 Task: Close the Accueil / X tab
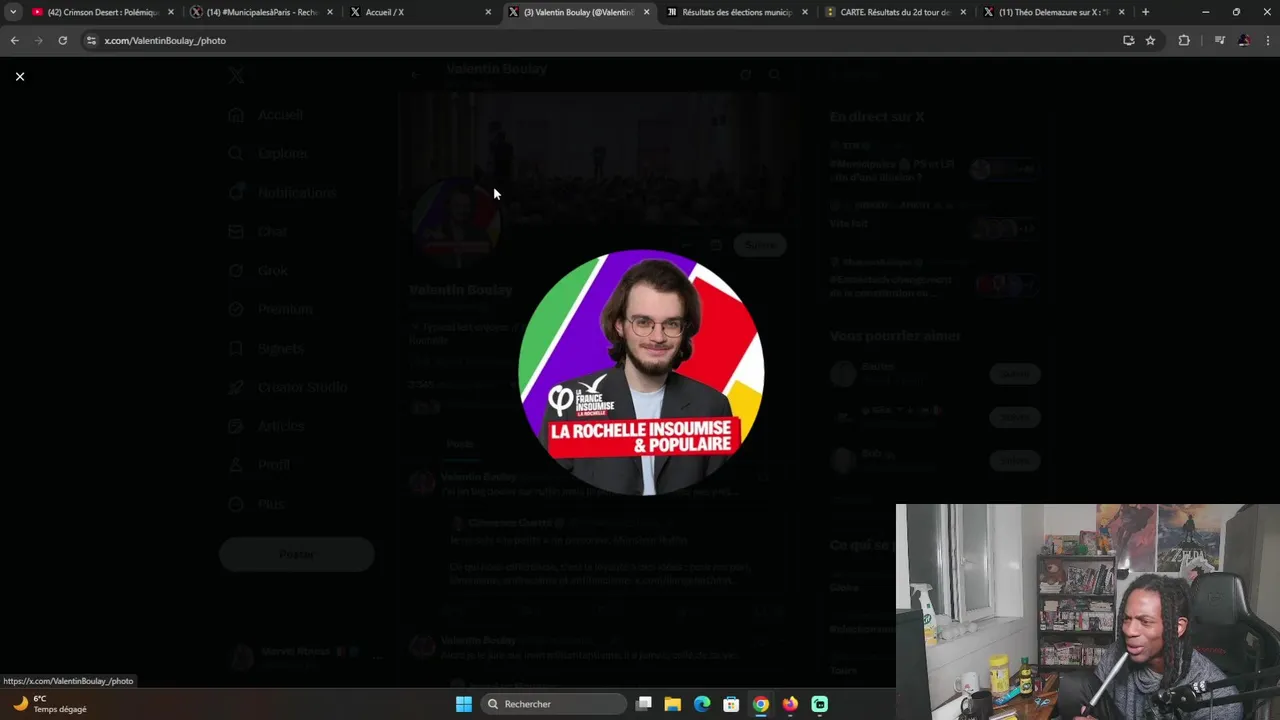tap(488, 12)
